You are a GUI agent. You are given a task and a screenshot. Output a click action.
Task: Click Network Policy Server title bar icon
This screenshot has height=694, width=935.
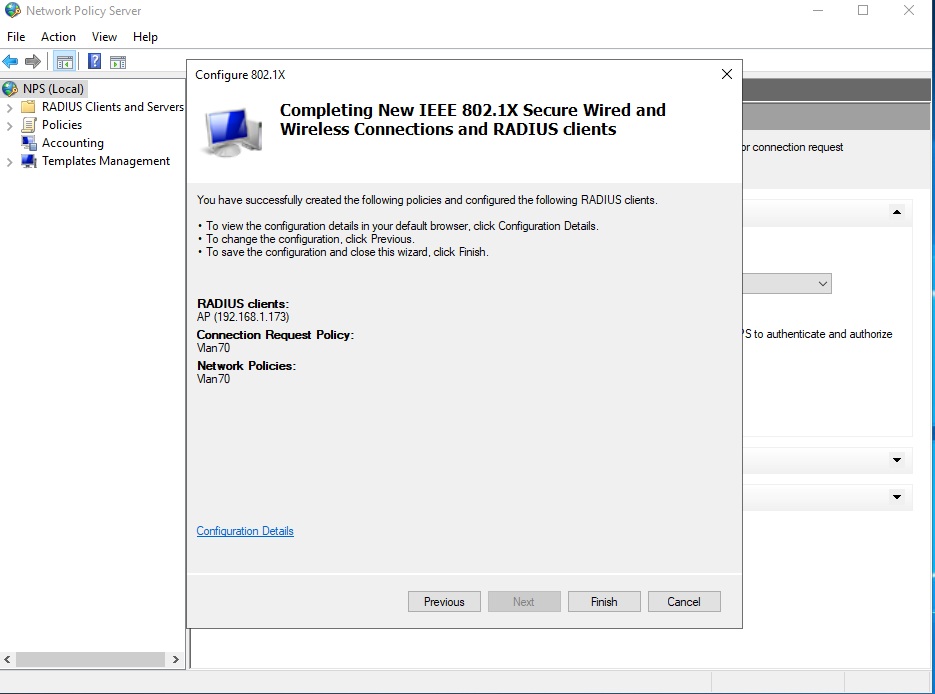coord(12,10)
